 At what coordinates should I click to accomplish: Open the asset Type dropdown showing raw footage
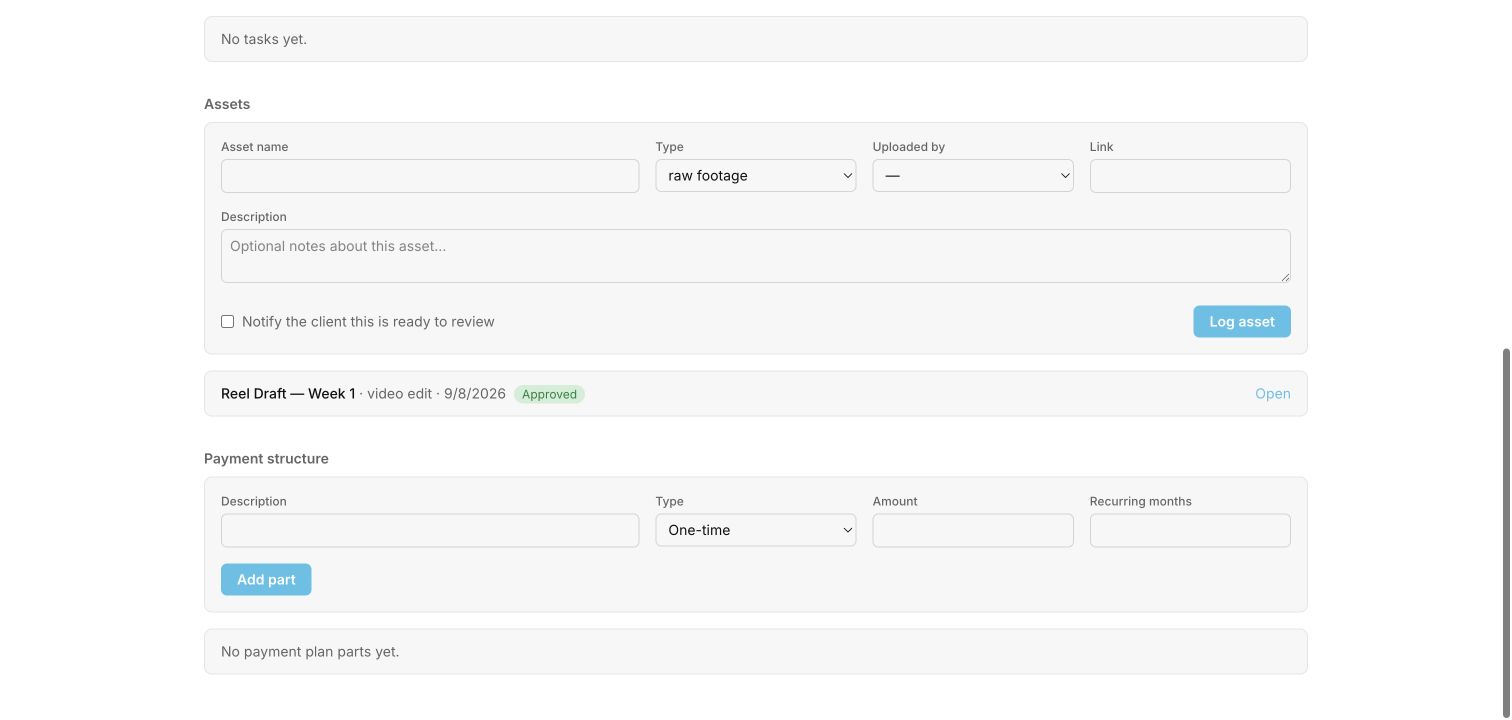[x=756, y=176]
